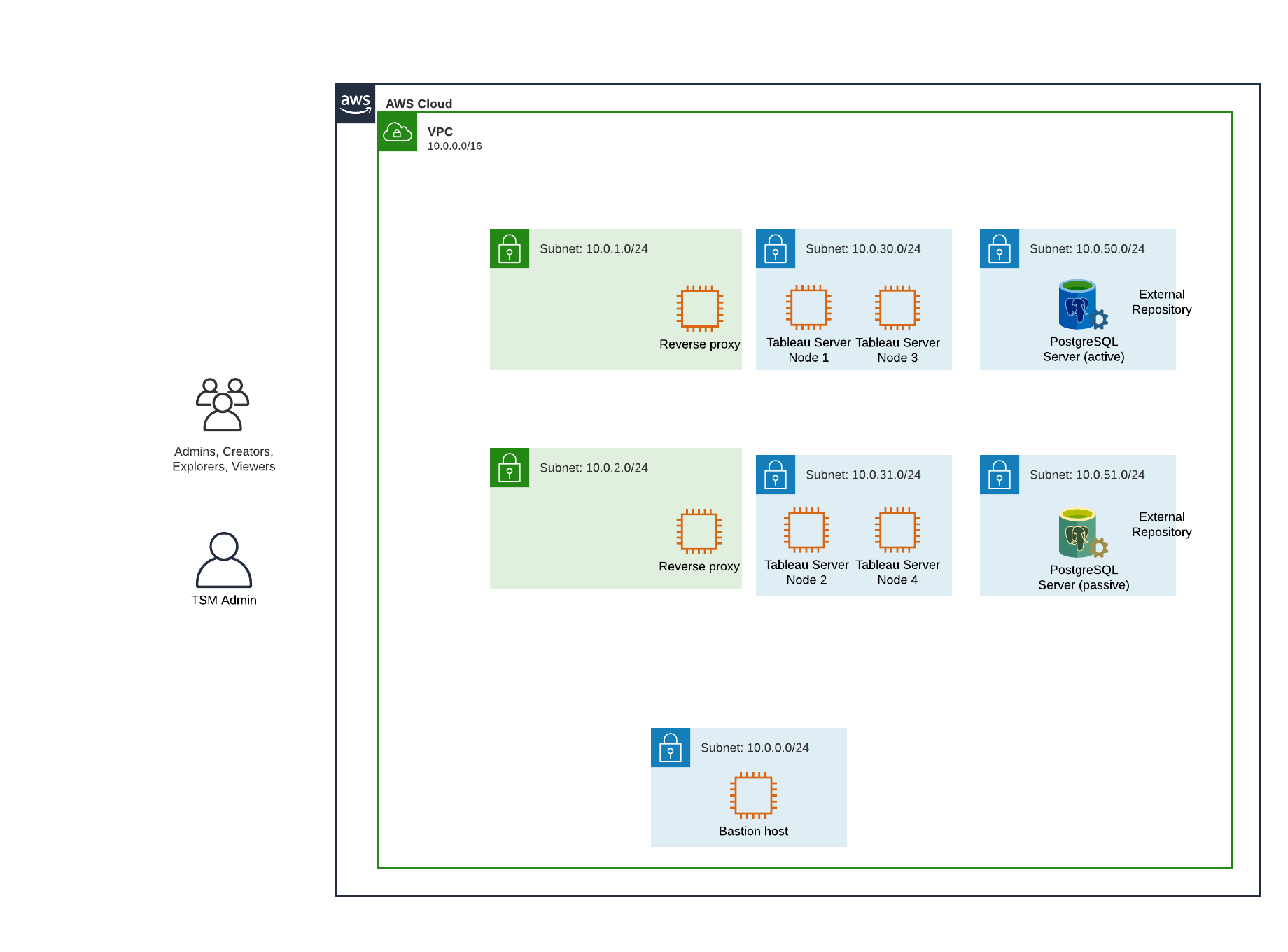Click the Bastion host instance icon

(x=753, y=795)
